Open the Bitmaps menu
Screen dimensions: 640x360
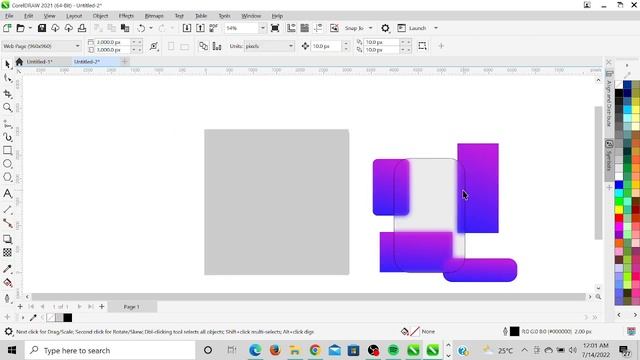pos(154,16)
